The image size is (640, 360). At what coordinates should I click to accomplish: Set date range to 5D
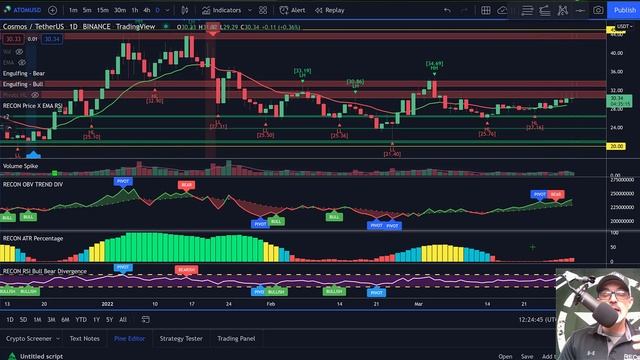(24, 320)
